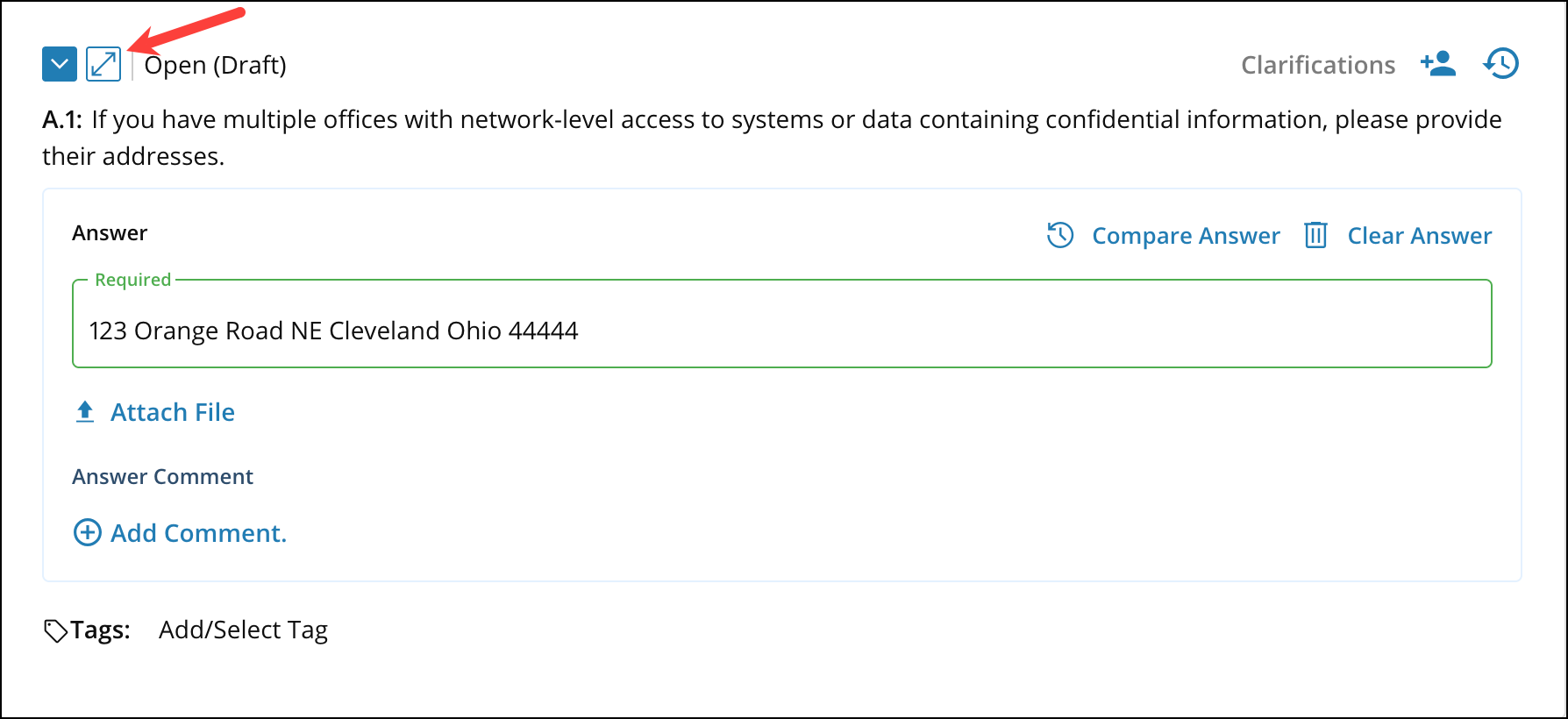Click the Answer Comment heading
This screenshot has width=1568, height=719.
tap(162, 476)
